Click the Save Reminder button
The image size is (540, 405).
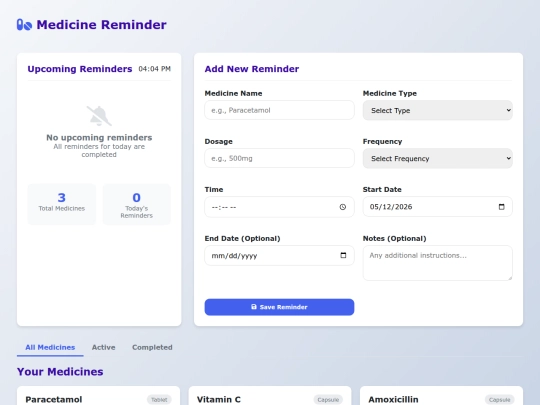click(279, 307)
